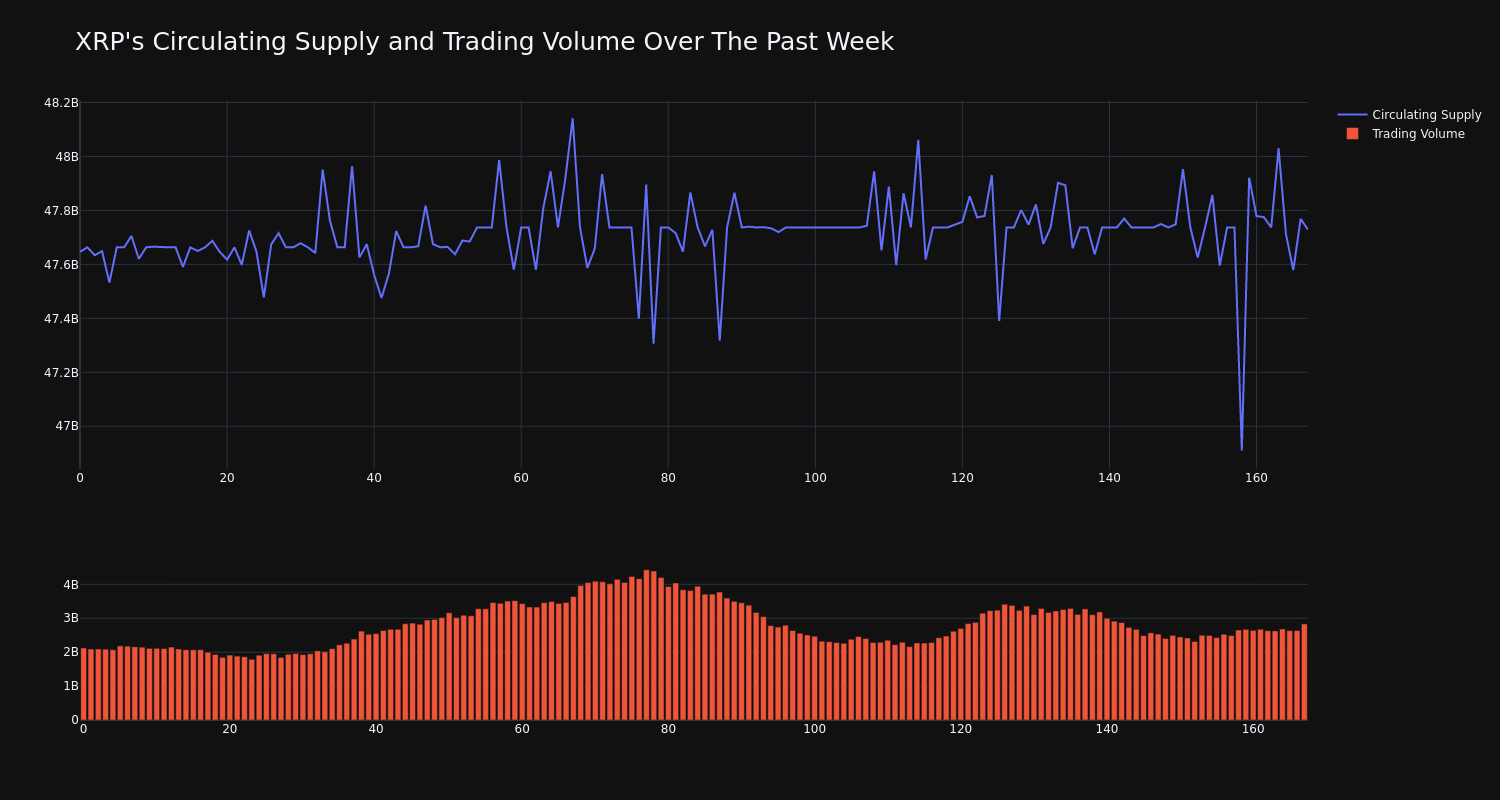This screenshot has width=1500, height=800.
Task: Click the 3B label on volume axis
Action: tap(70, 618)
